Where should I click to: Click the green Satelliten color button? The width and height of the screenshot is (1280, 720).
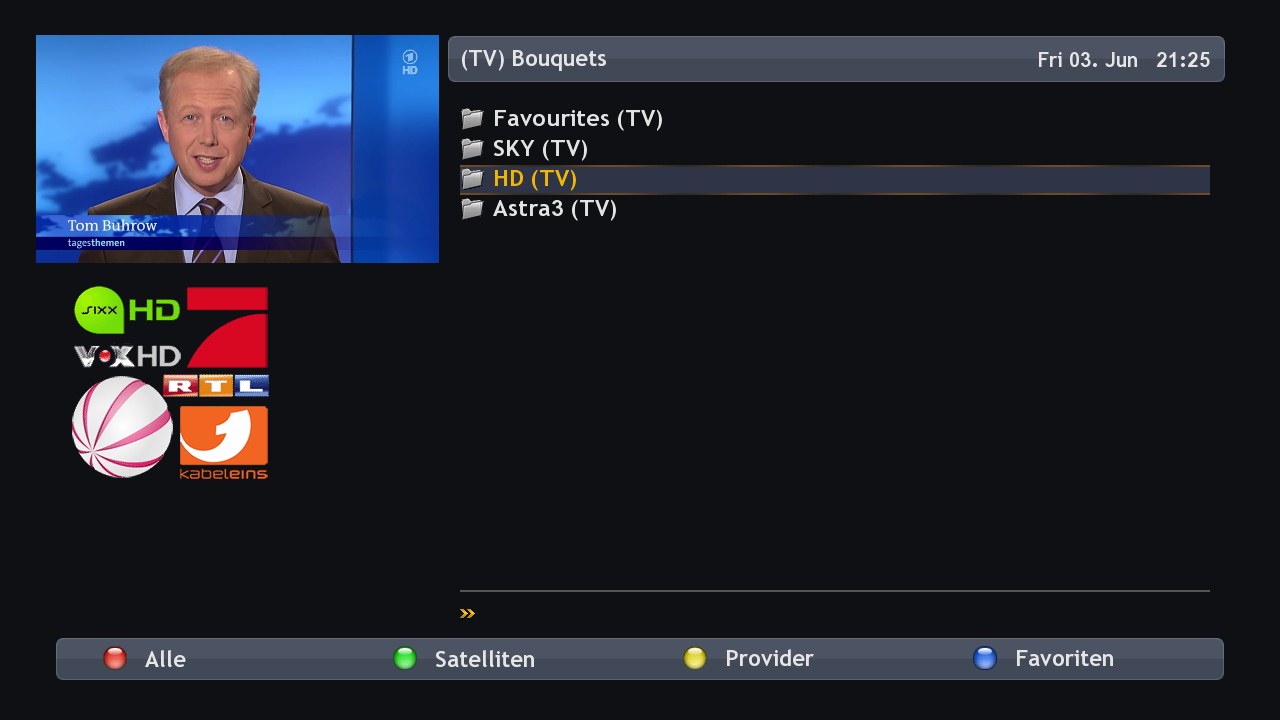(x=405, y=658)
